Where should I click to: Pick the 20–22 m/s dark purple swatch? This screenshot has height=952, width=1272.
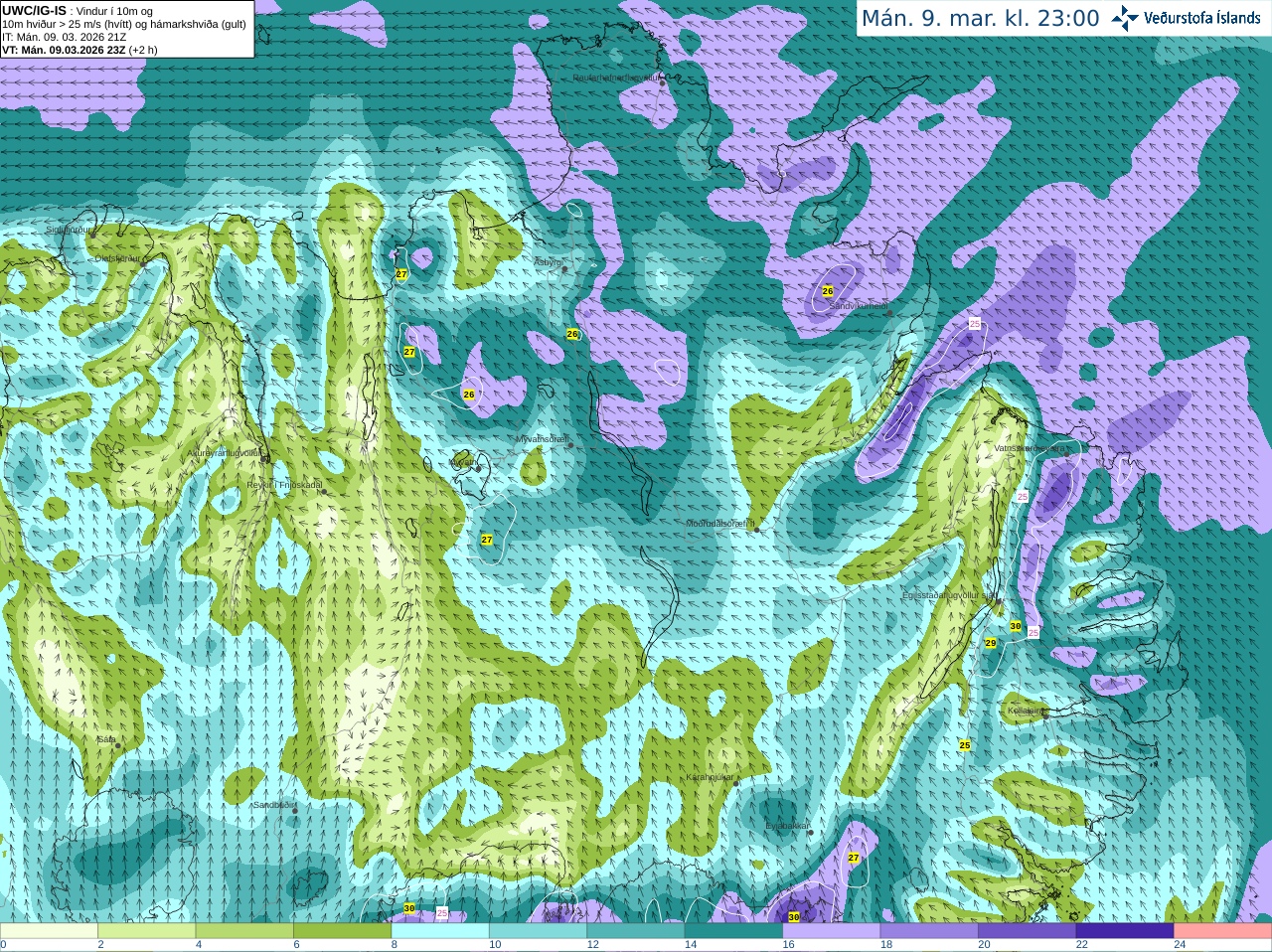(1028, 931)
